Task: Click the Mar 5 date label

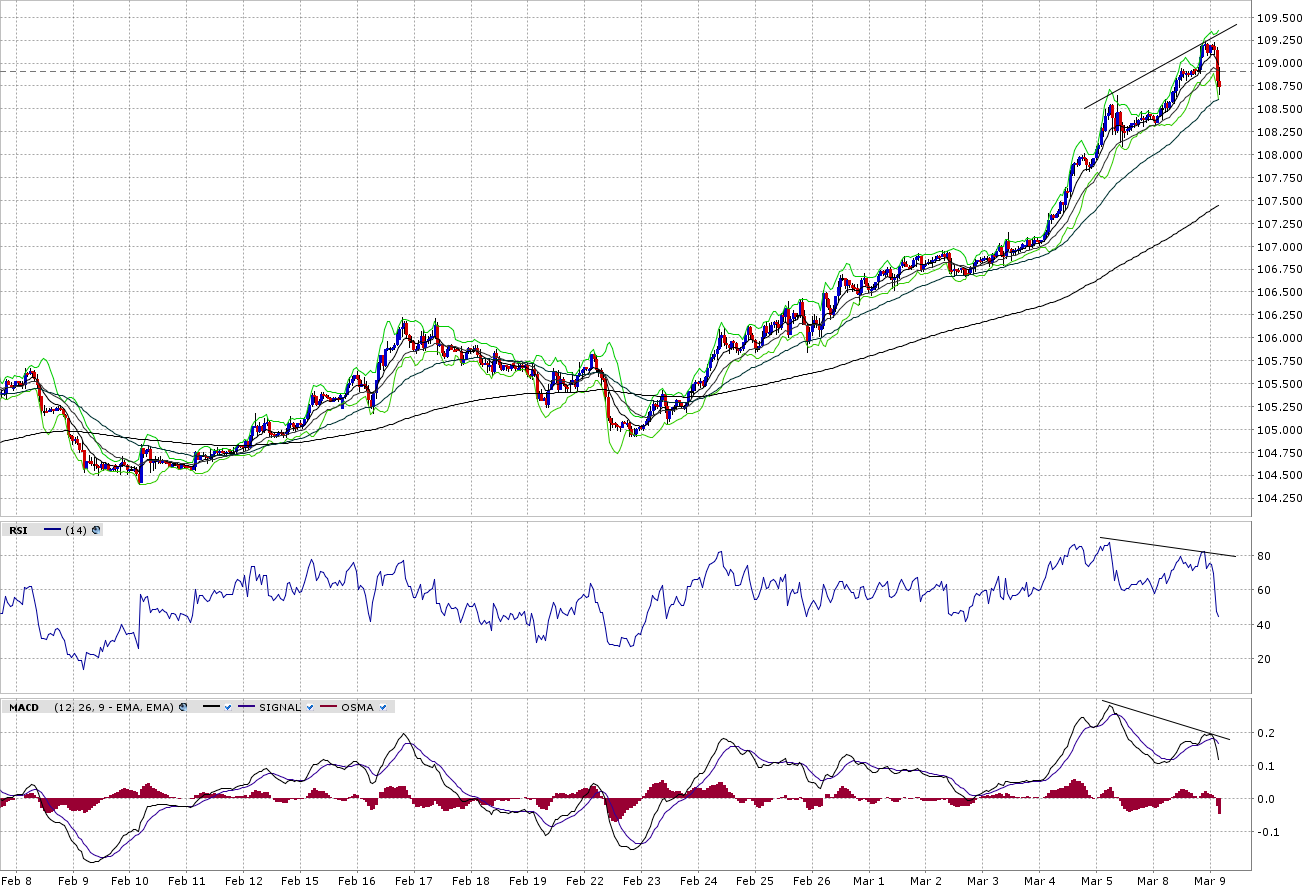Action: (1097, 881)
